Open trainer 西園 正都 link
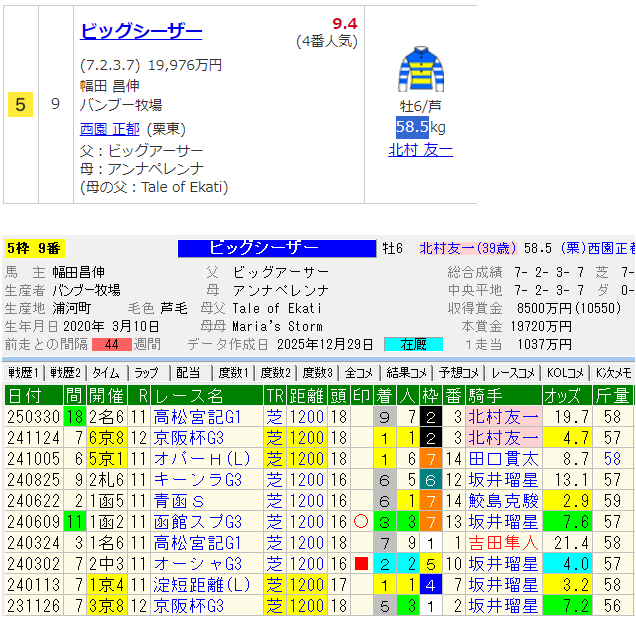This screenshot has width=636, height=619. click(110, 129)
